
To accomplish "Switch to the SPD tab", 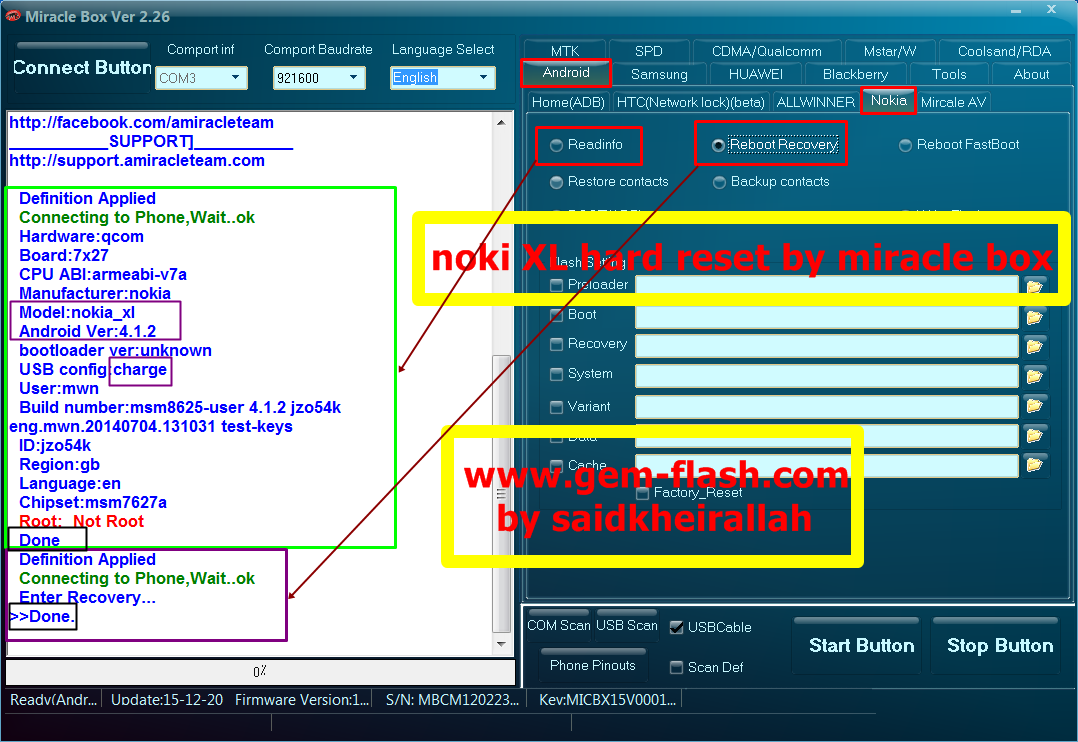I will [x=648, y=51].
